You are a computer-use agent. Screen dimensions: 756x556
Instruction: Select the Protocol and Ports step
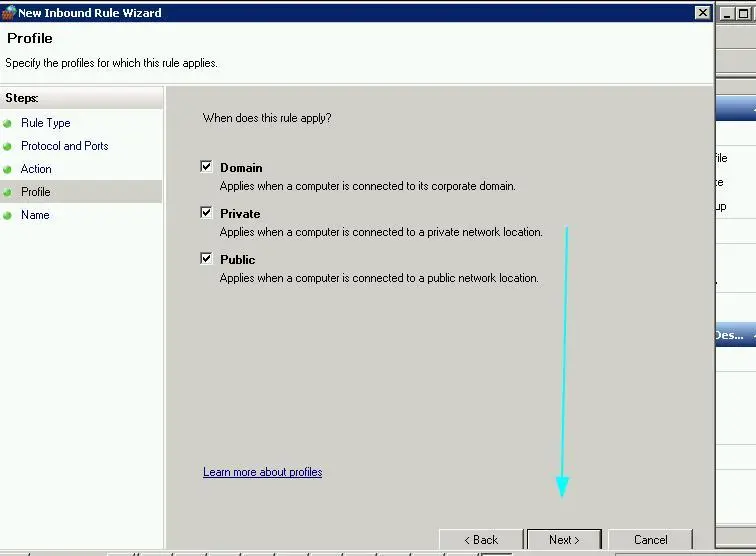point(65,146)
